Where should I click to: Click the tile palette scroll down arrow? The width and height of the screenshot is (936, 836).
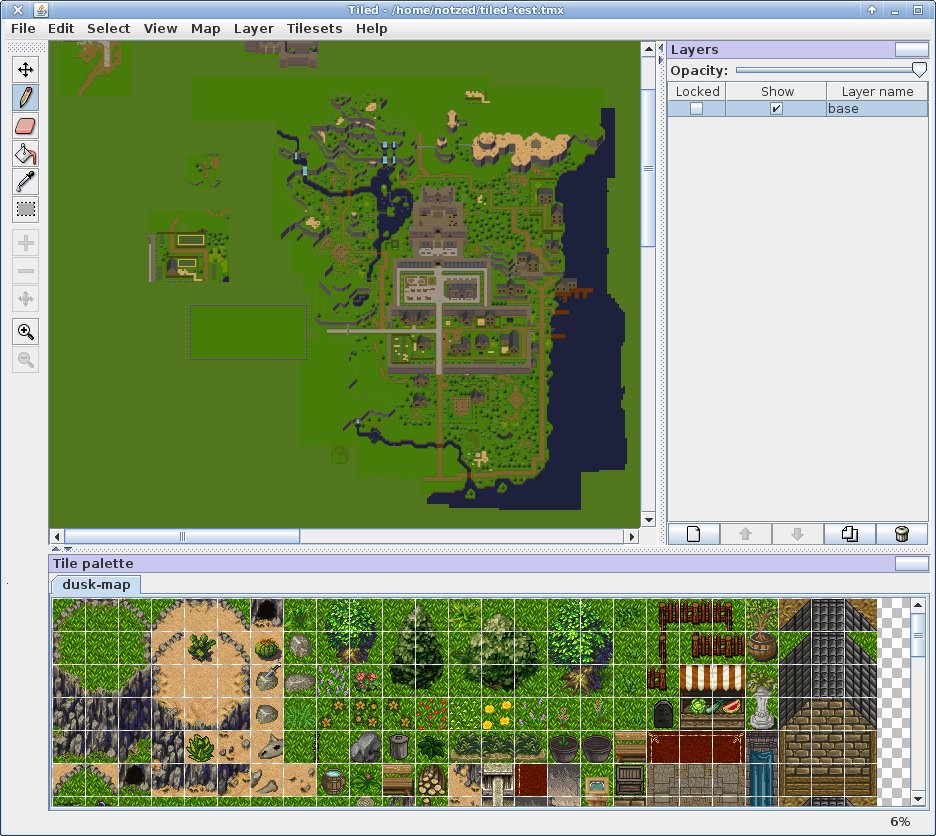(x=918, y=799)
